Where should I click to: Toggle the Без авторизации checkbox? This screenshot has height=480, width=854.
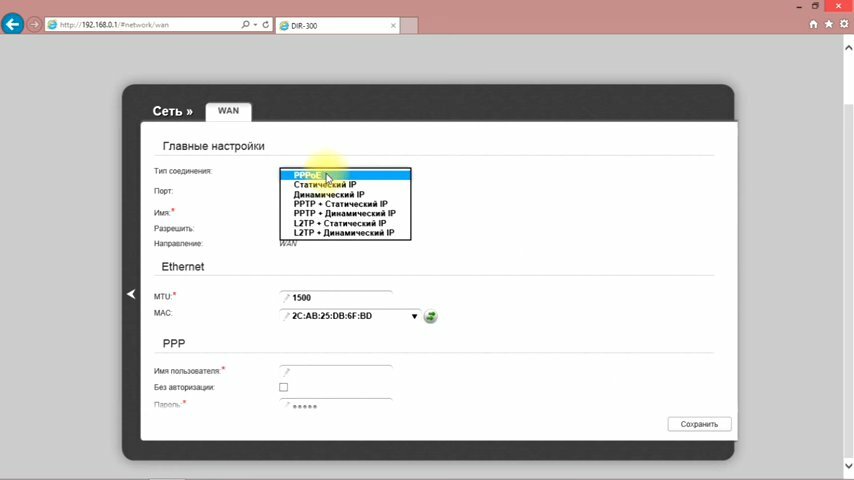click(x=283, y=387)
